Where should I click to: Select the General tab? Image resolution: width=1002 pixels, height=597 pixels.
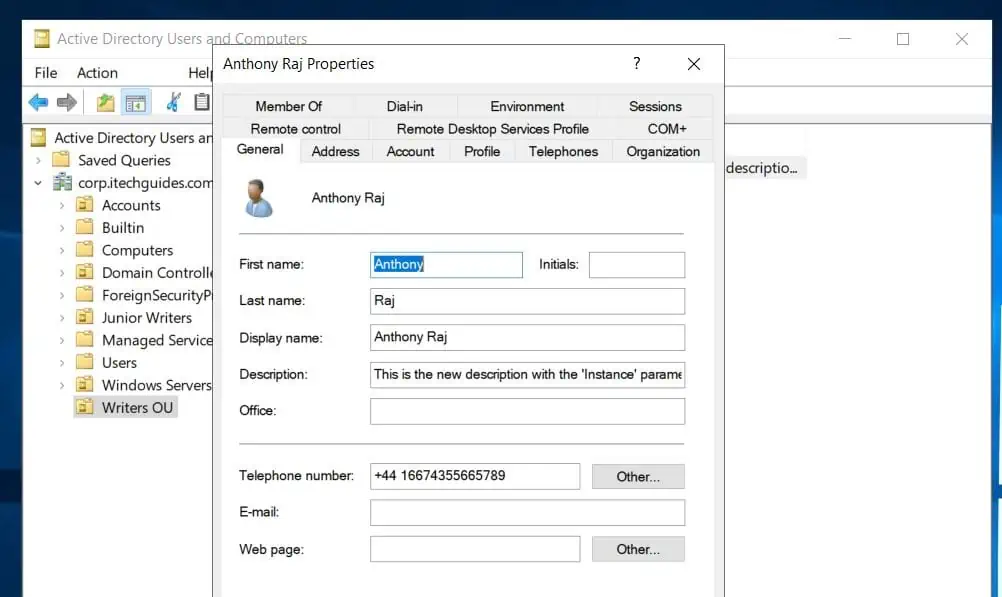[260, 150]
